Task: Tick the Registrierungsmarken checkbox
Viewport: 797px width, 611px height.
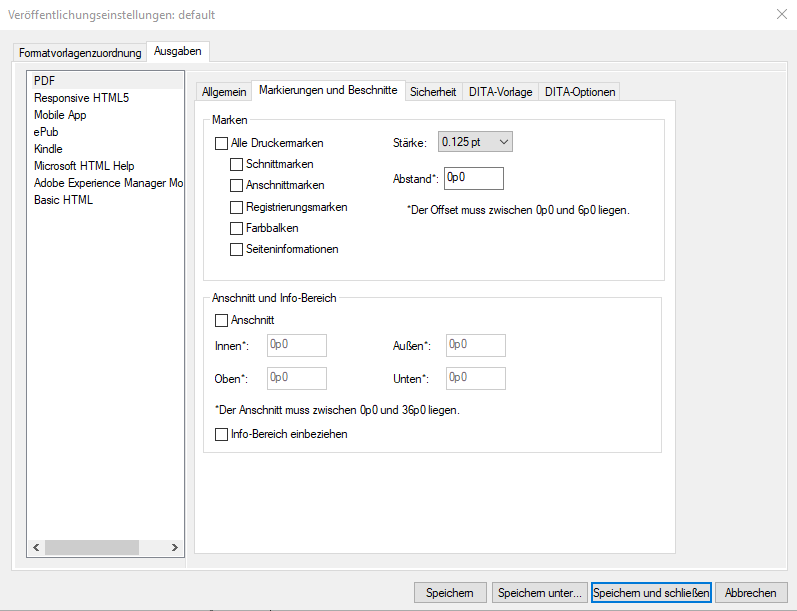Action: (x=237, y=207)
